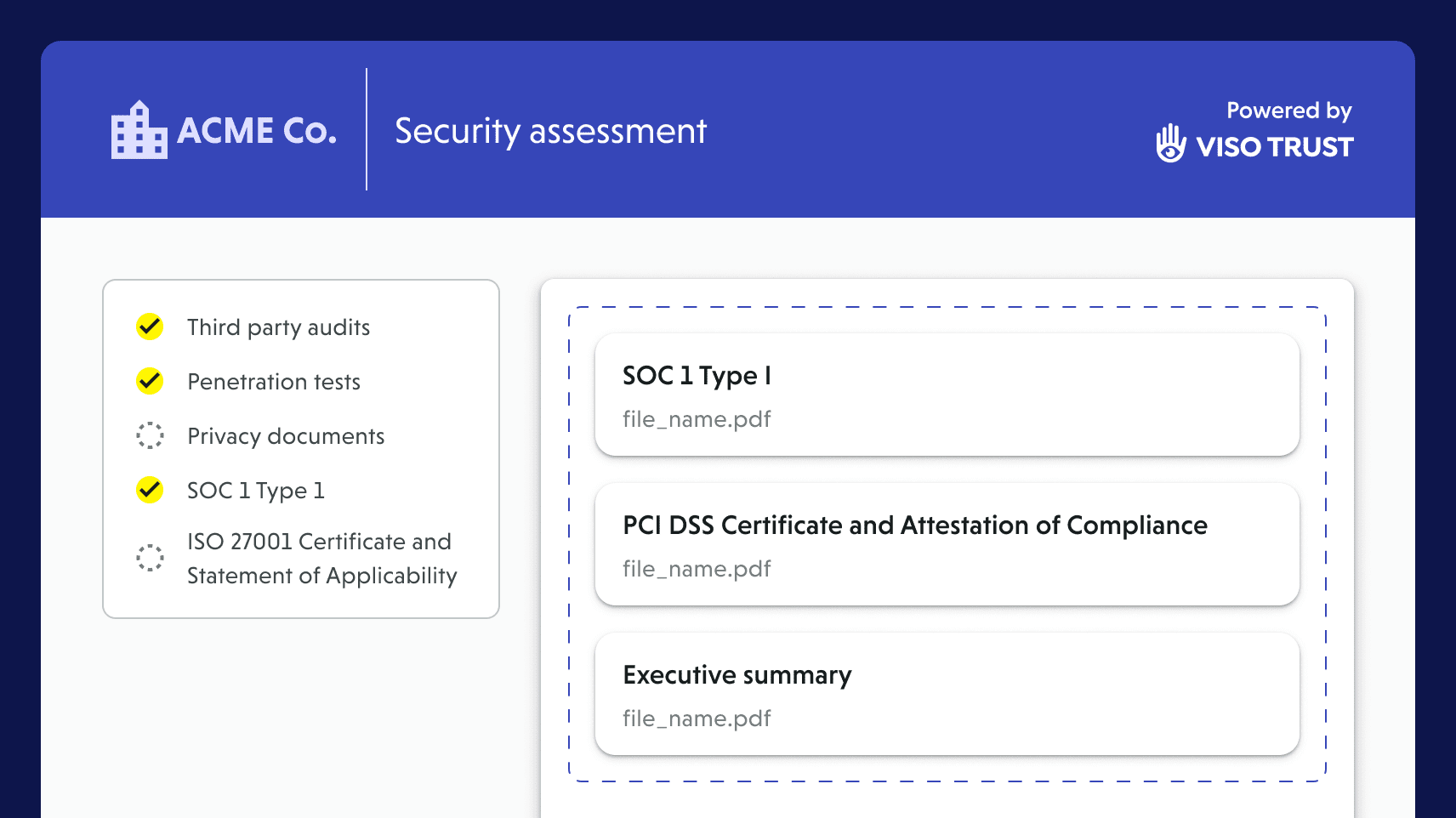Image resolution: width=1456 pixels, height=818 pixels.
Task: Open file_name.pdf under PCI DSS Certificate
Action: [697, 569]
